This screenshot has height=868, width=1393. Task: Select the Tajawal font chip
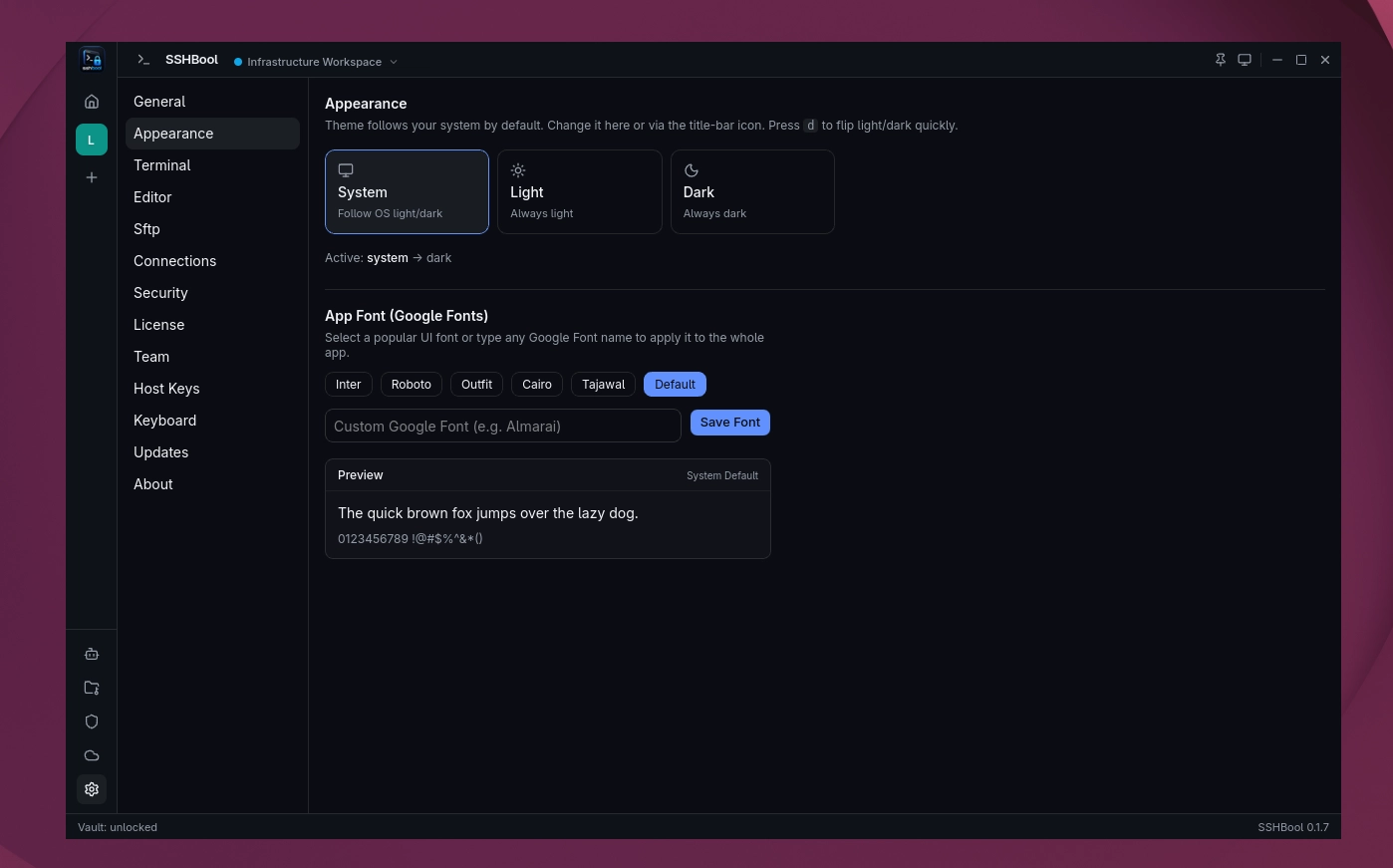tap(604, 385)
